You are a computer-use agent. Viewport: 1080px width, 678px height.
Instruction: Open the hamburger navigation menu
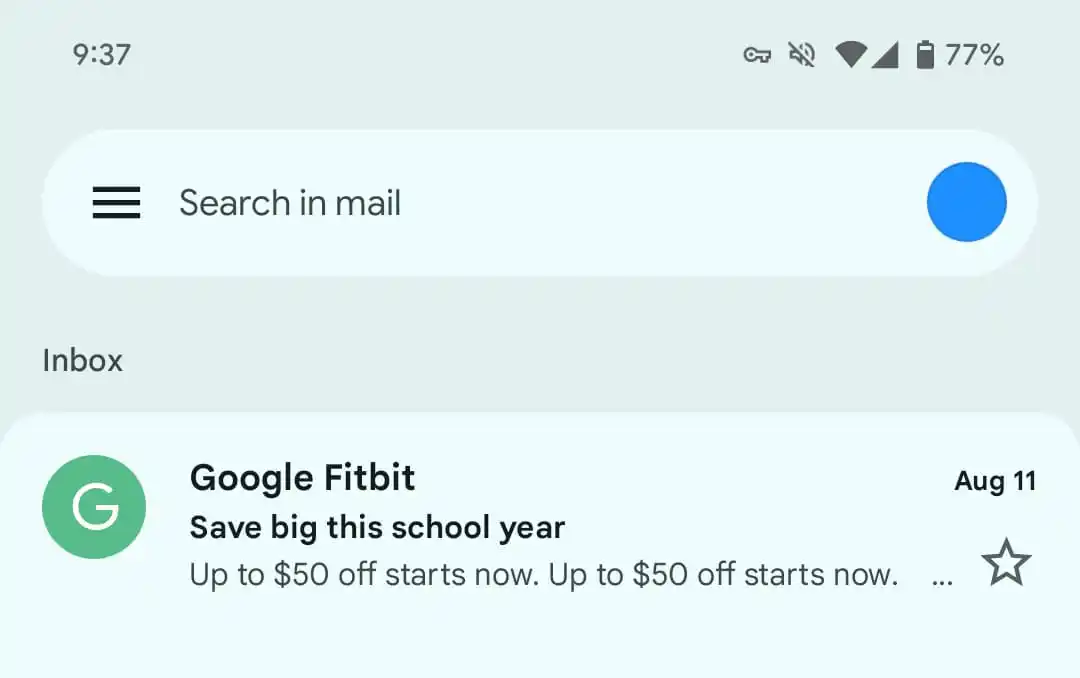(116, 203)
